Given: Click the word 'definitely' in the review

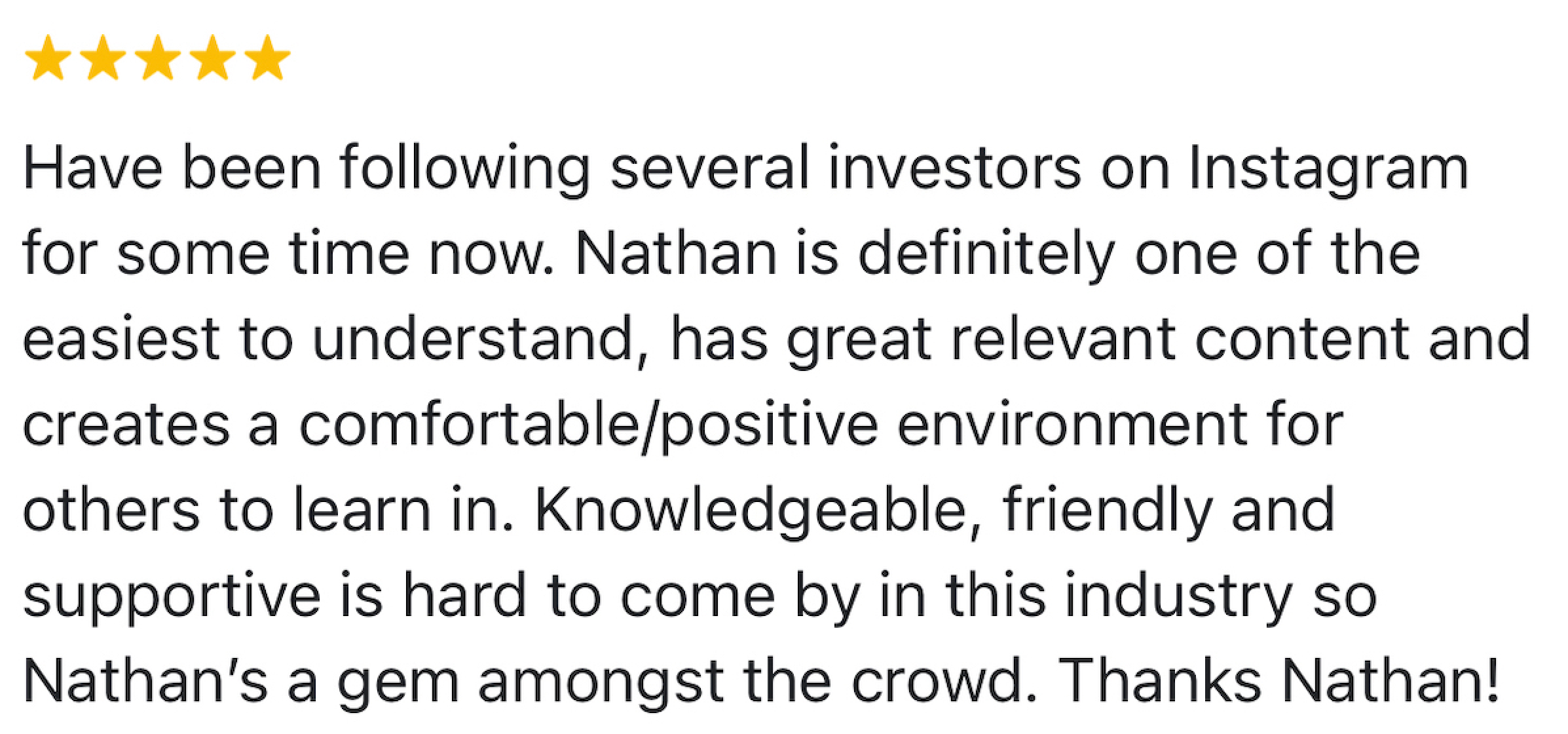Looking at the screenshot, I should tap(984, 254).
